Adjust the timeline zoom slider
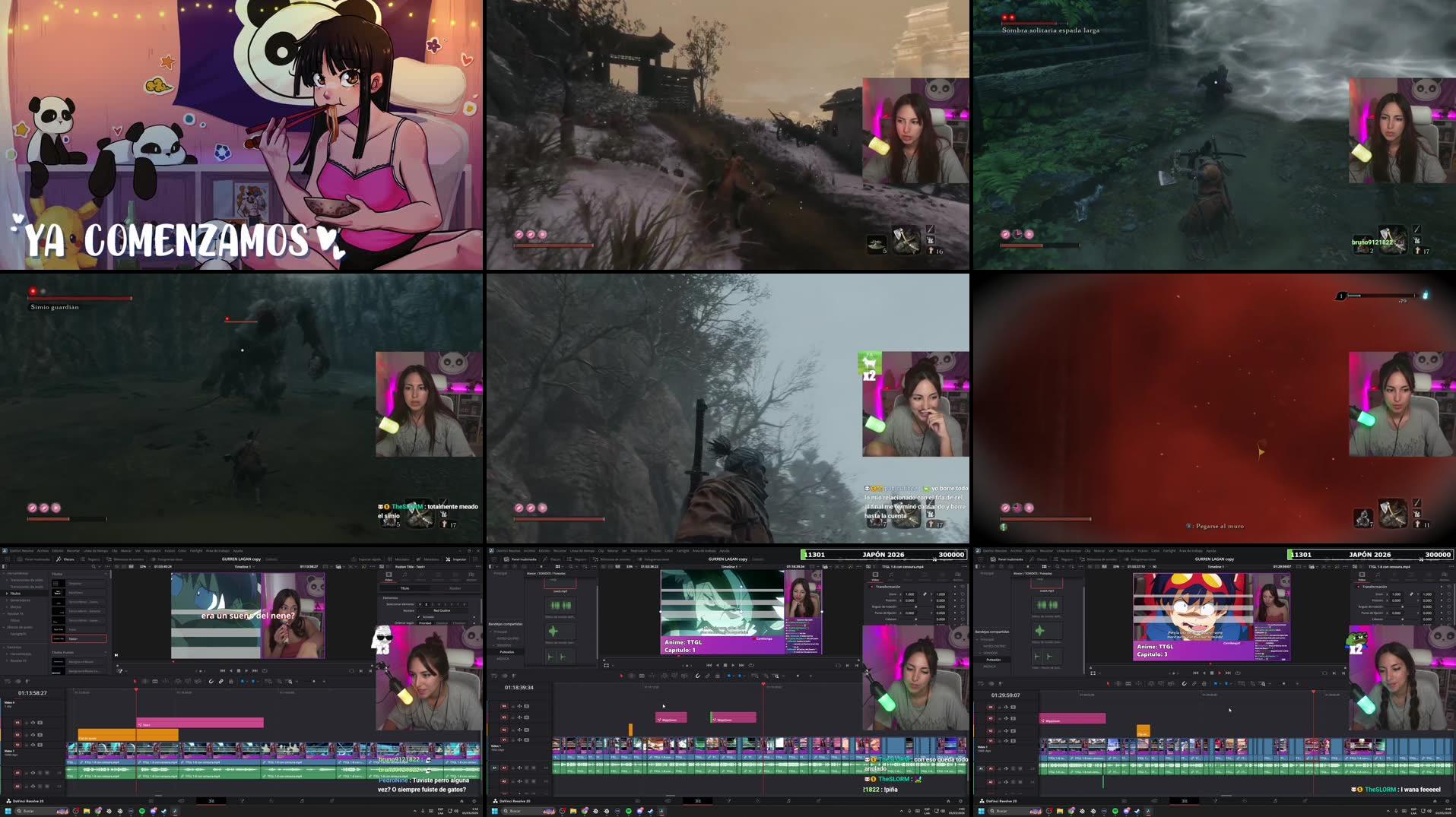The height and width of the screenshot is (817, 1456). point(312,681)
